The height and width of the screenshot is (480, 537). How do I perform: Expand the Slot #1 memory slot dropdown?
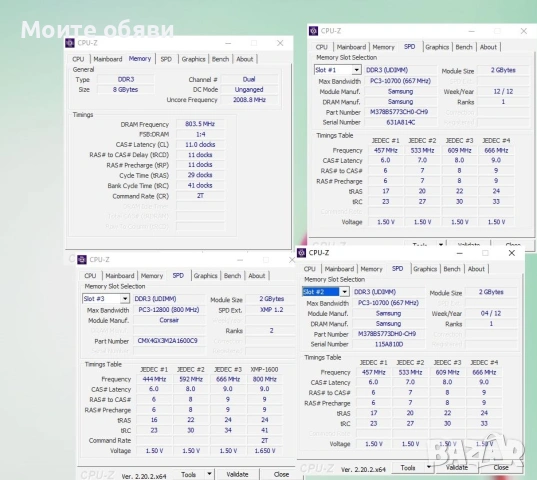(357, 70)
